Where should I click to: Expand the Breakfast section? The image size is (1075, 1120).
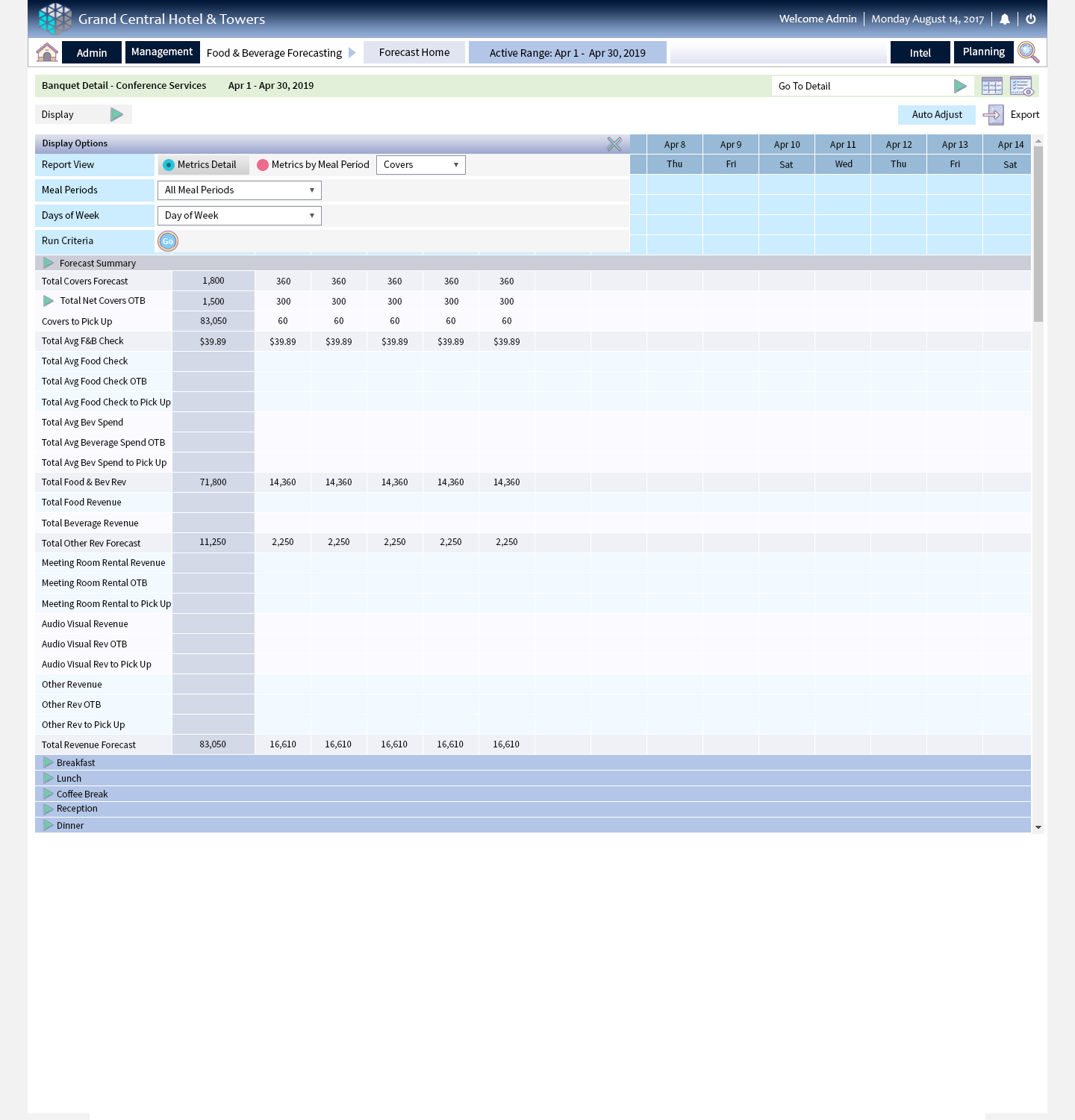(x=49, y=762)
